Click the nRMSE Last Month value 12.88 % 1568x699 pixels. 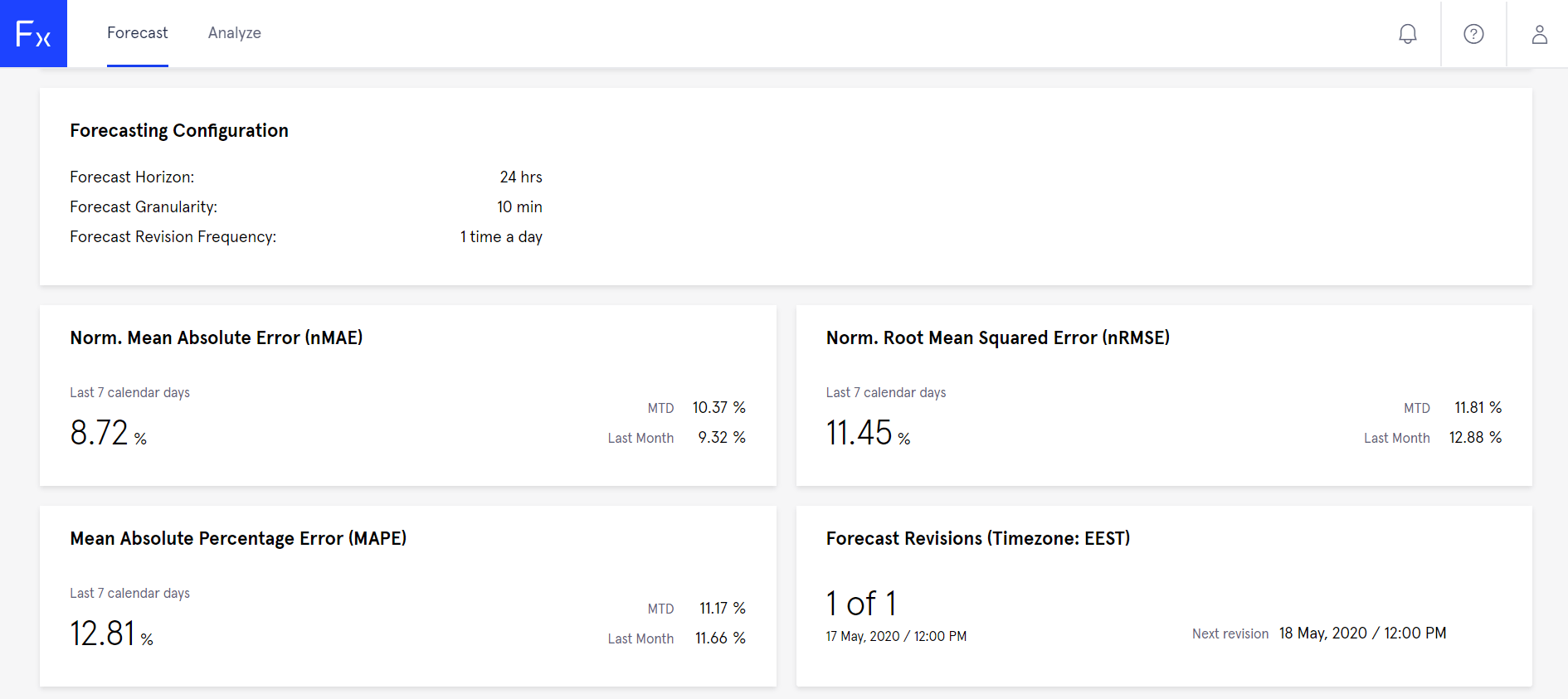[x=1475, y=437]
